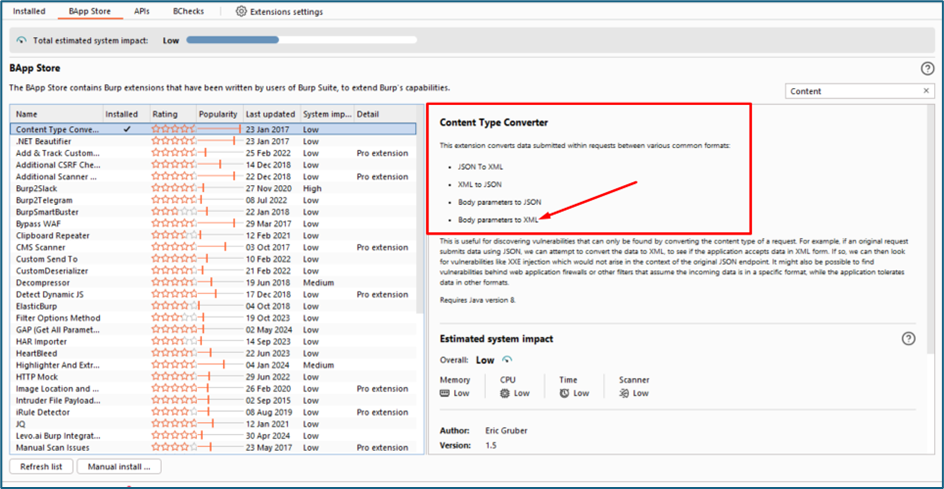Select the Manual Scan Issues row
944x489 pixels.
pos(213,447)
